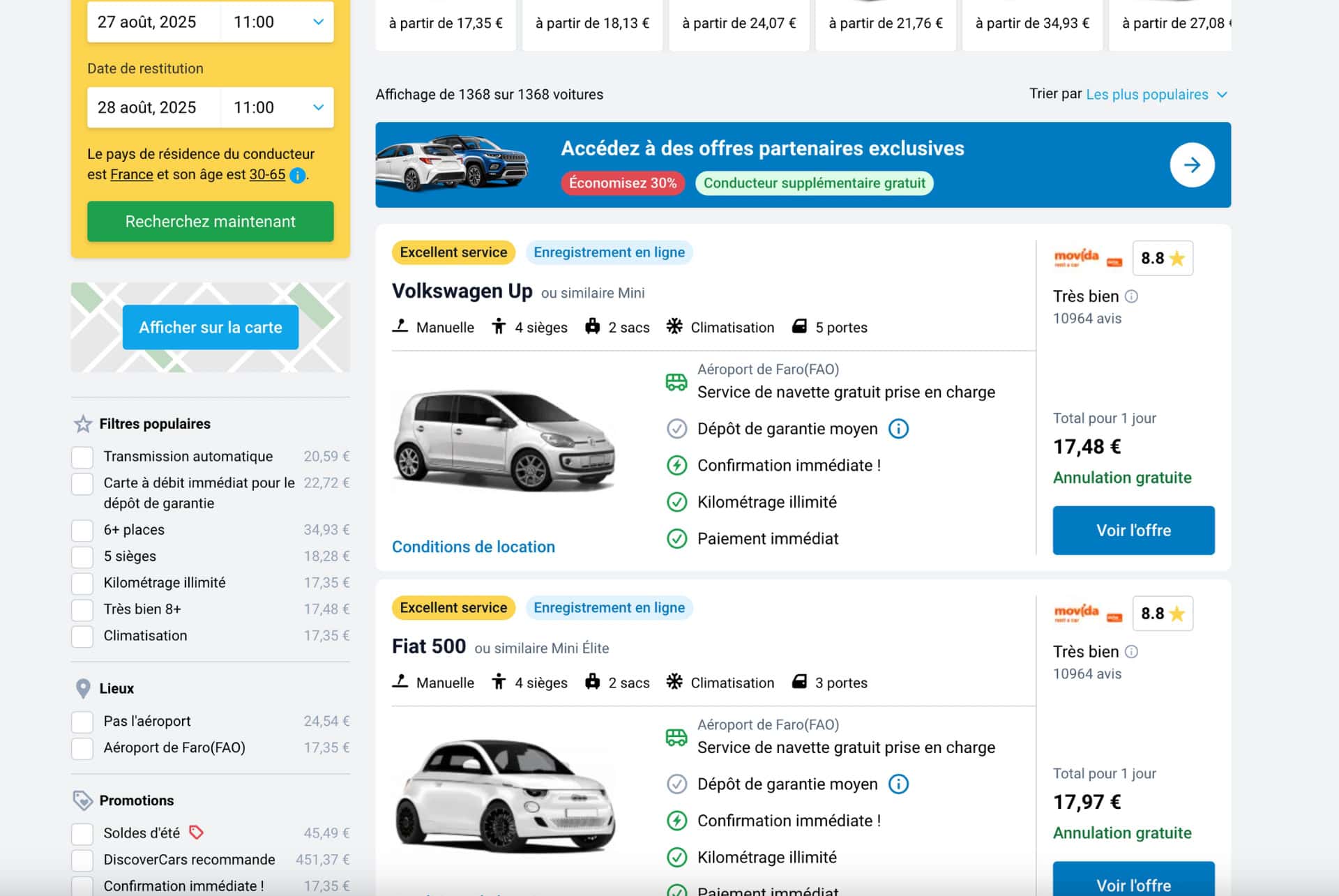
Task: Click the red tag icon next to Soldes d'été
Action: point(197,833)
